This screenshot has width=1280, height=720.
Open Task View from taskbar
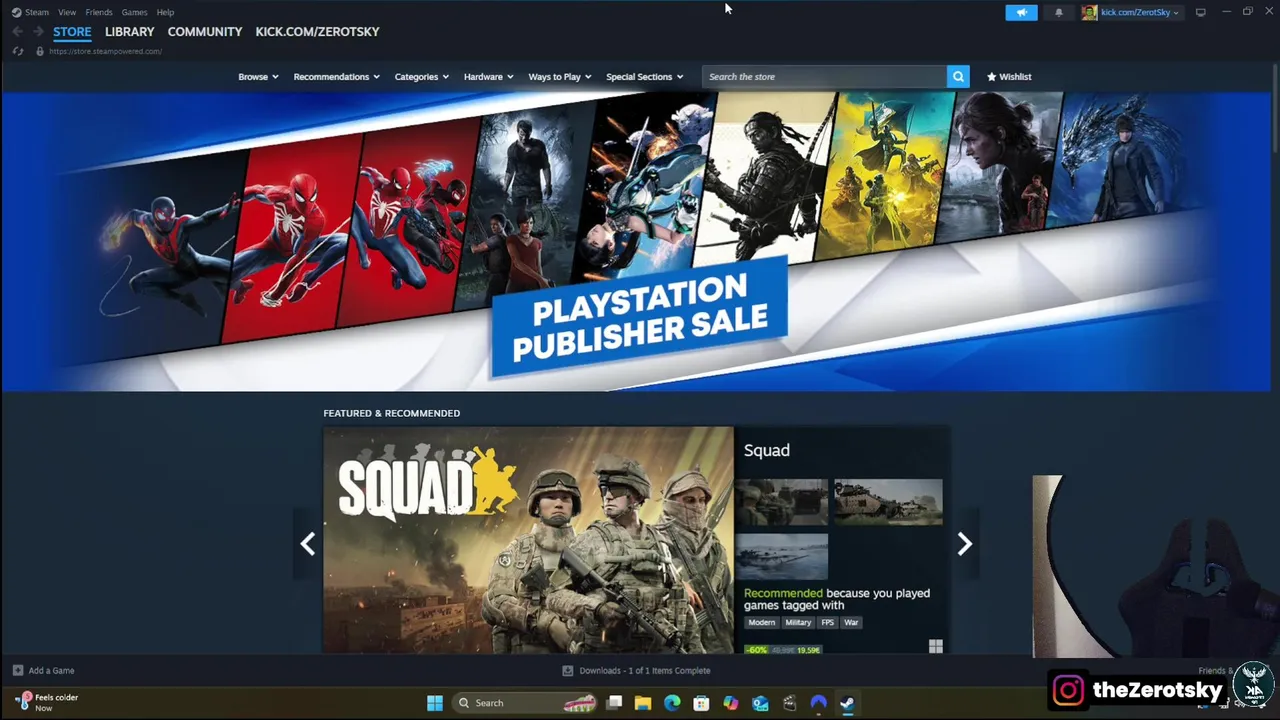(614, 703)
